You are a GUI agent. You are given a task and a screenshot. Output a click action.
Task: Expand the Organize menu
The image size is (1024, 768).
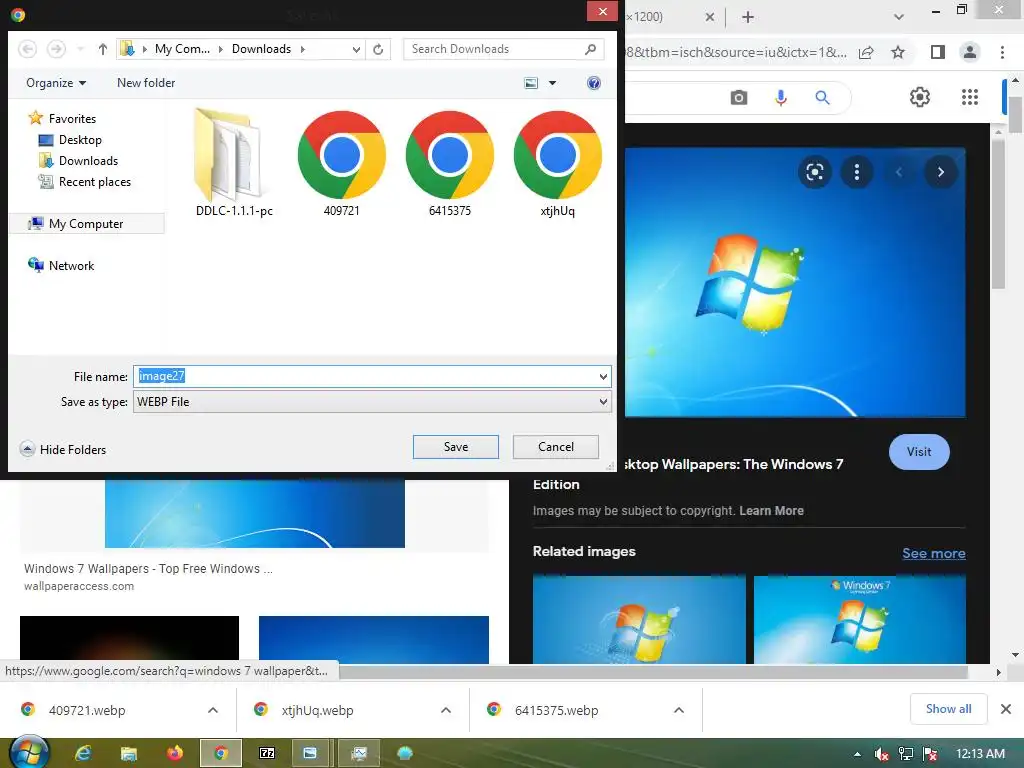pos(56,83)
